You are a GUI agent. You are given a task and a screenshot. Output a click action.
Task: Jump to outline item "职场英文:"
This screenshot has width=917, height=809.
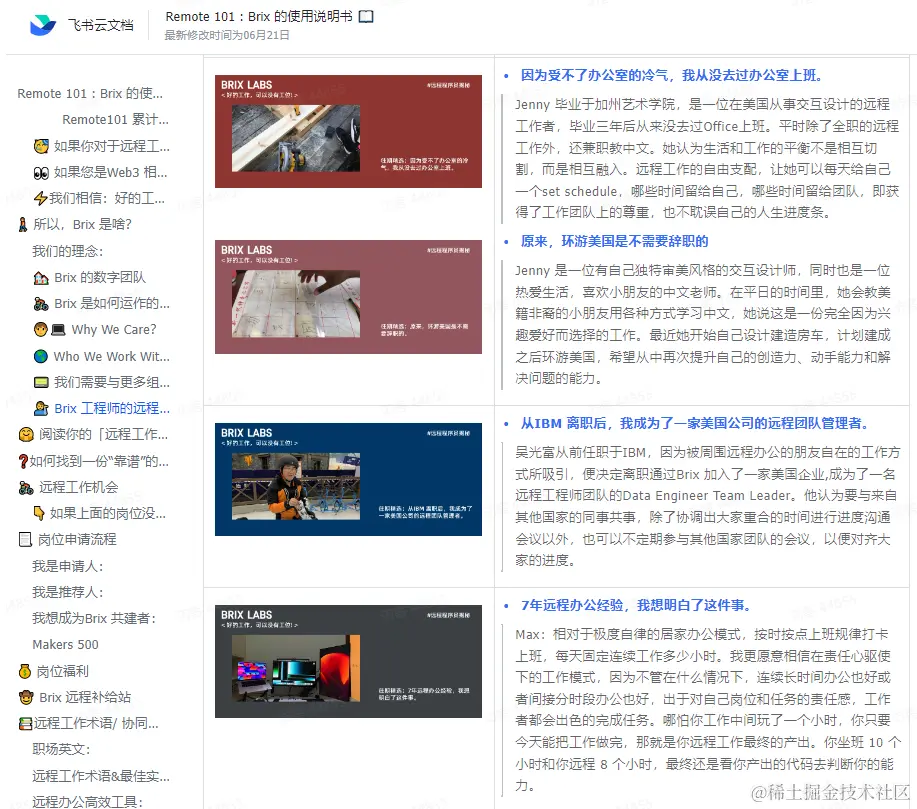click(x=61, y=749)
